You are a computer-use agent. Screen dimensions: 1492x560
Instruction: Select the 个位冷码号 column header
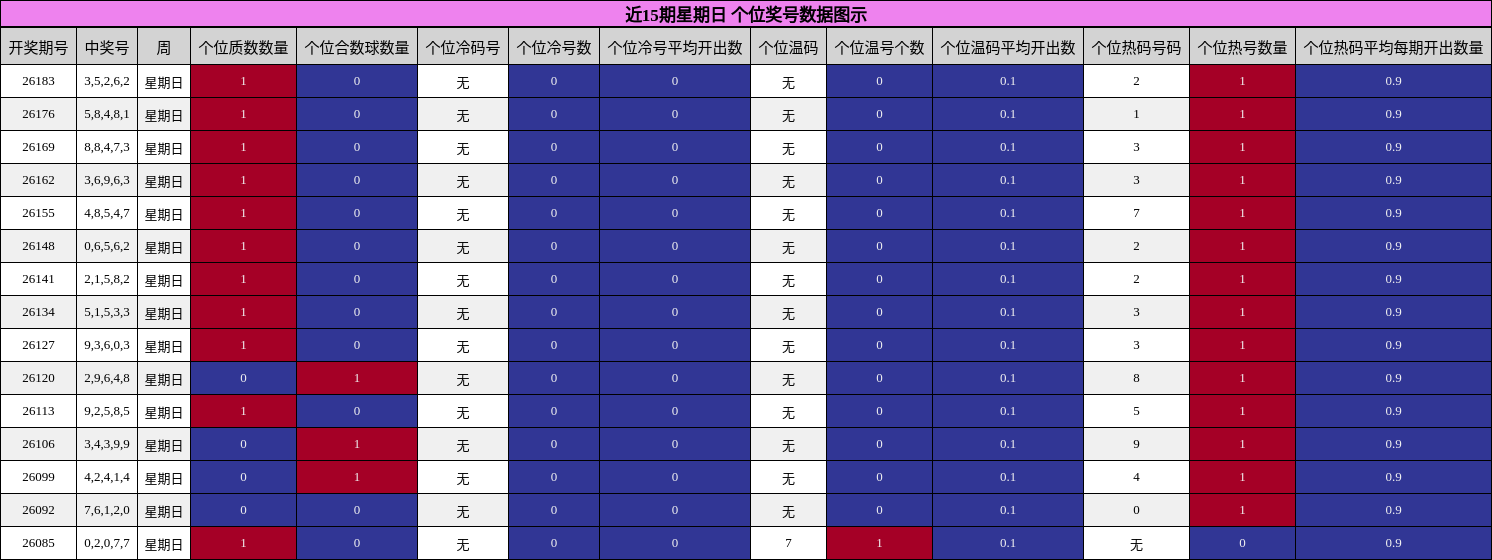[463, 47]
